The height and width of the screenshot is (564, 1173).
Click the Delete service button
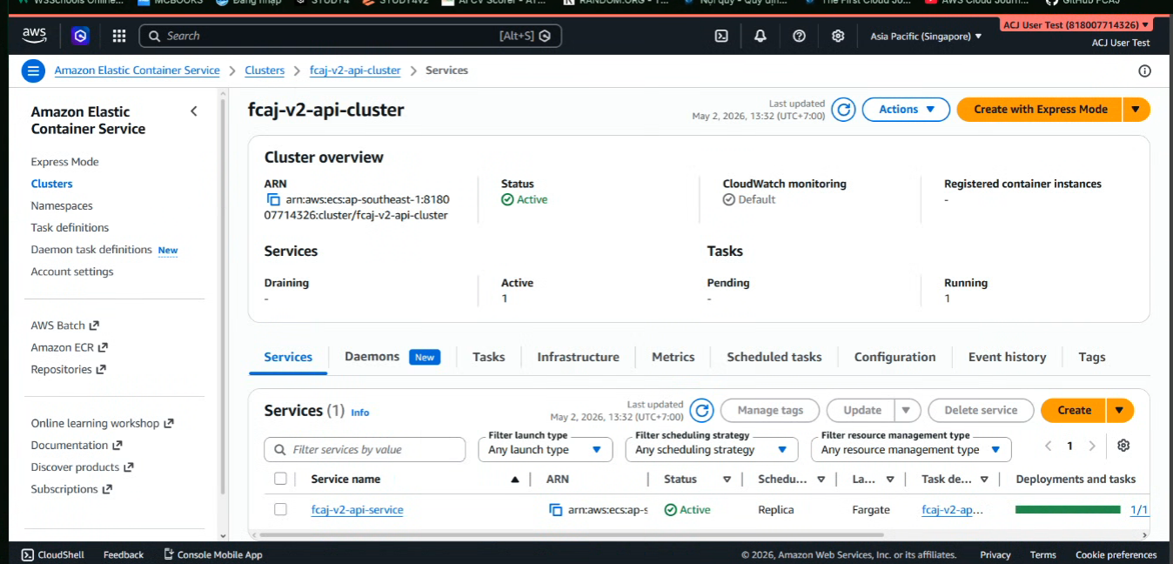pos(981,410)
